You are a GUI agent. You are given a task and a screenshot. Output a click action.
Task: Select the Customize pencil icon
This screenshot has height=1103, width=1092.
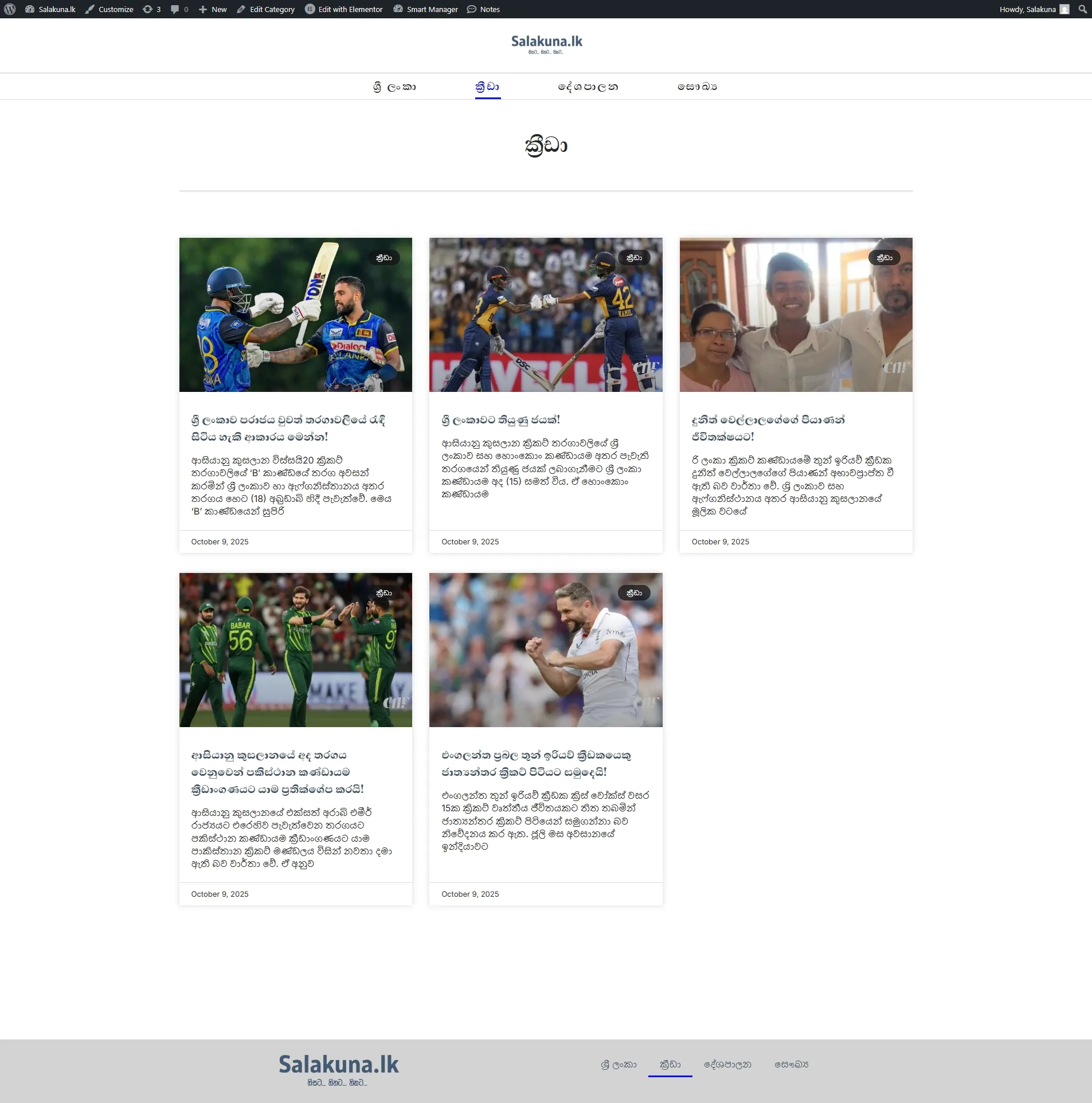tap(90, 9)
